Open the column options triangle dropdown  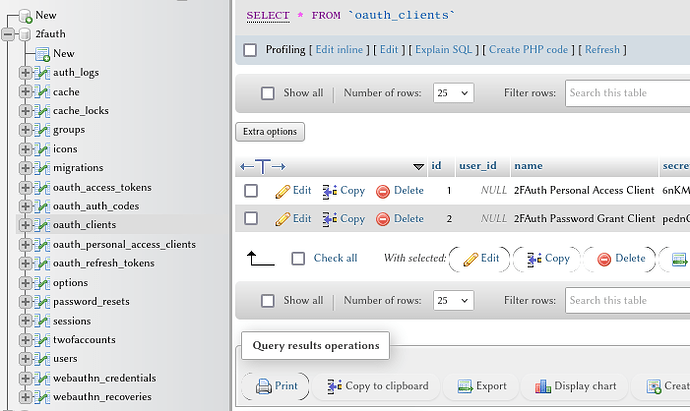[418, 166]
